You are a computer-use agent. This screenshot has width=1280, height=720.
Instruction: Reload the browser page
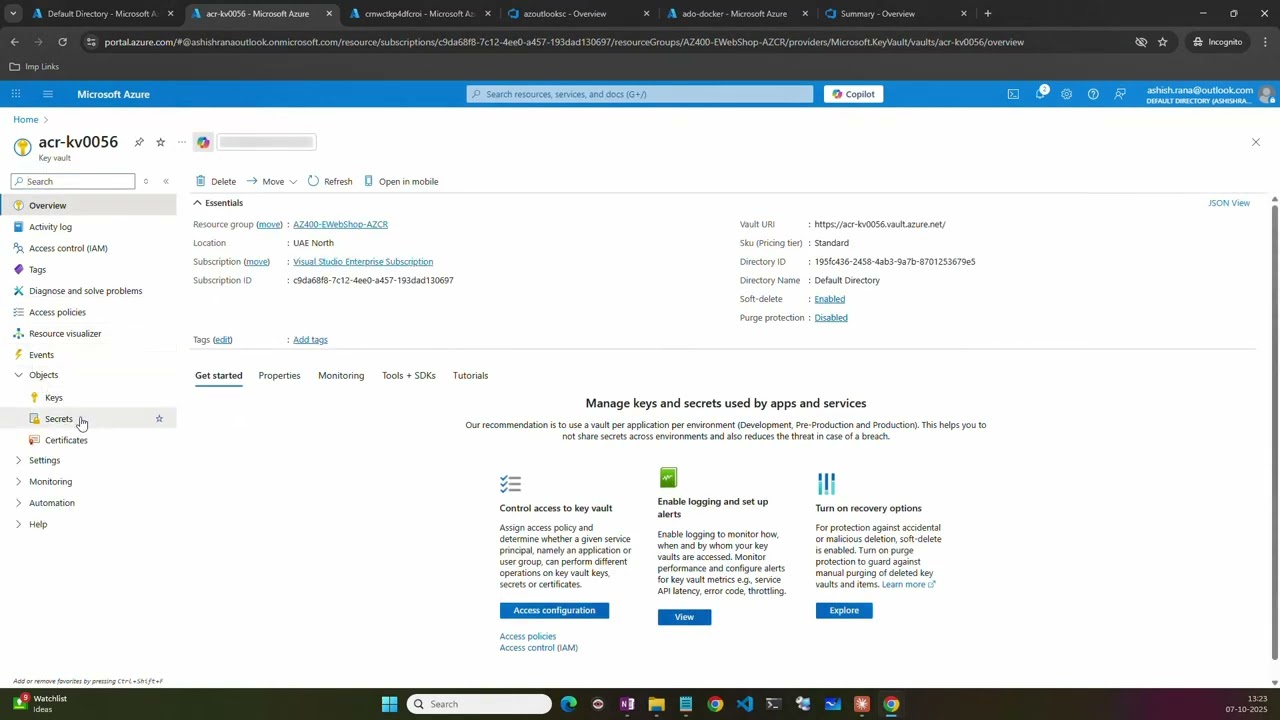pyautogui.click(x=62, y=42)
